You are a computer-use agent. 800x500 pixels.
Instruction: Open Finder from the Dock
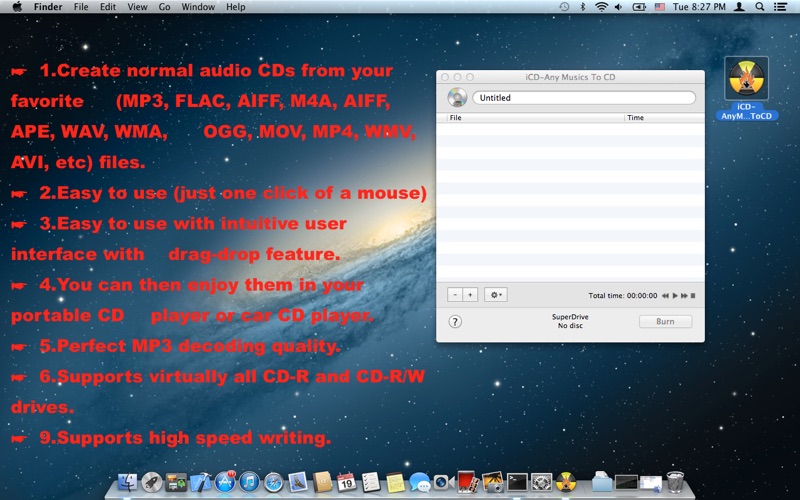(x=127, y=482)
